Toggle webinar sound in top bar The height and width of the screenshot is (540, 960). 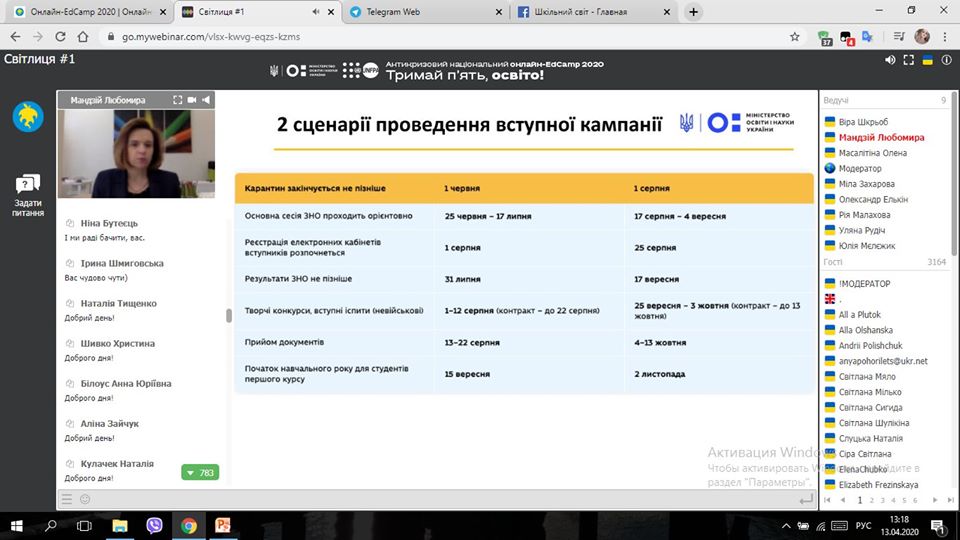coord(891,60)
